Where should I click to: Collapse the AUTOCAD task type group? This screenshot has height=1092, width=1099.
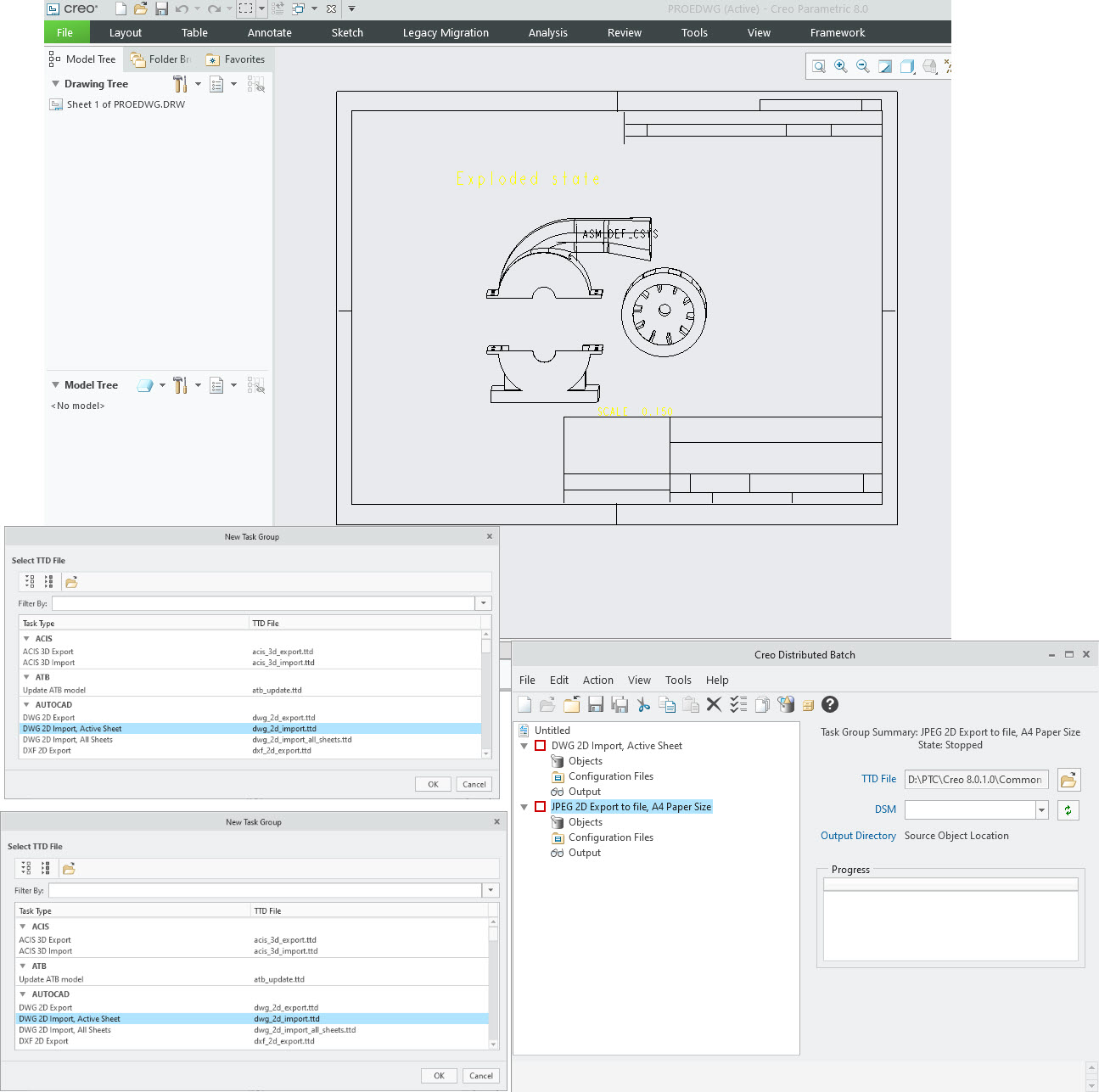click(25, 704)
